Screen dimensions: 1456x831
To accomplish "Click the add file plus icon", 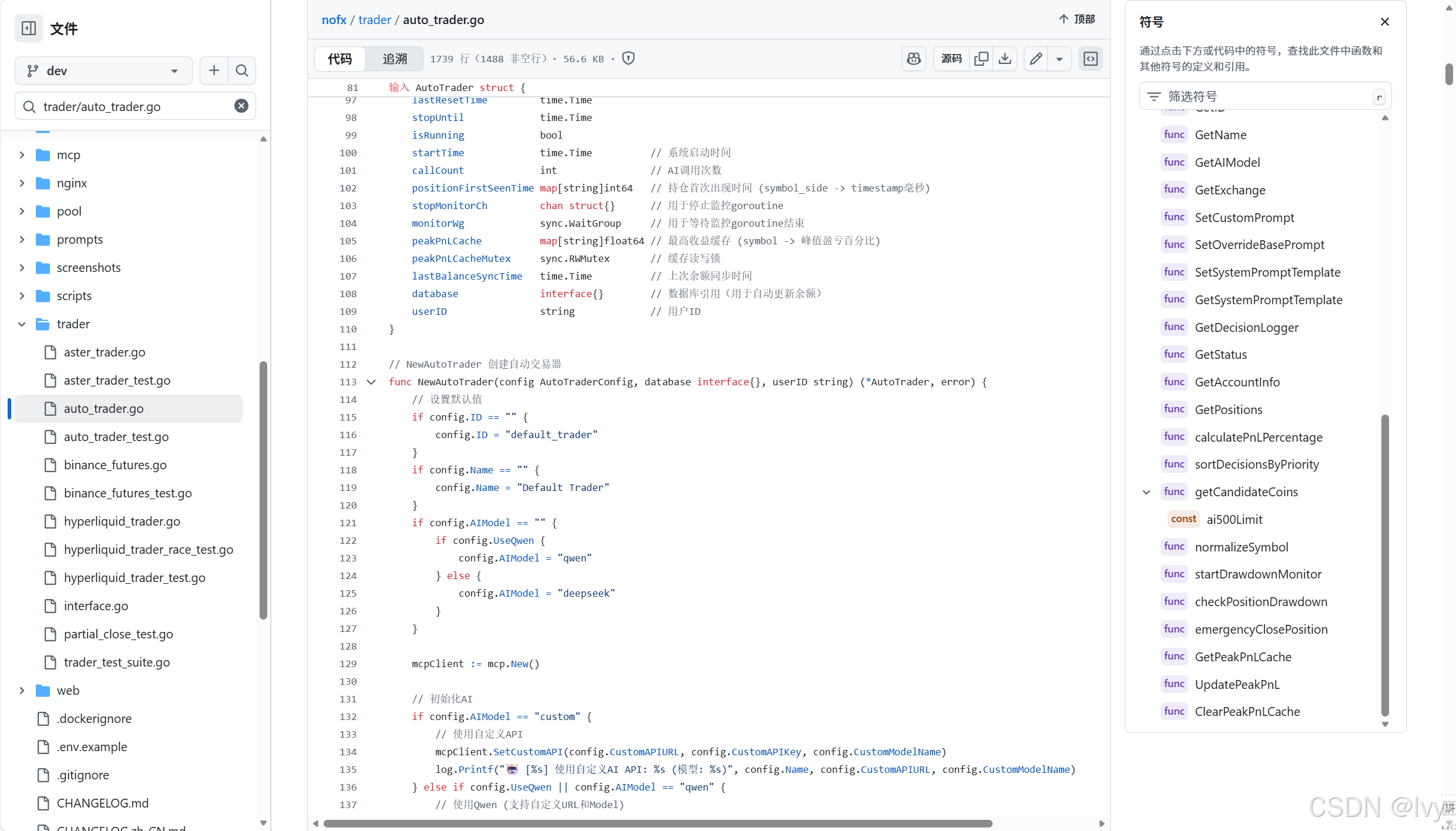I will click(x=214, y=70).
